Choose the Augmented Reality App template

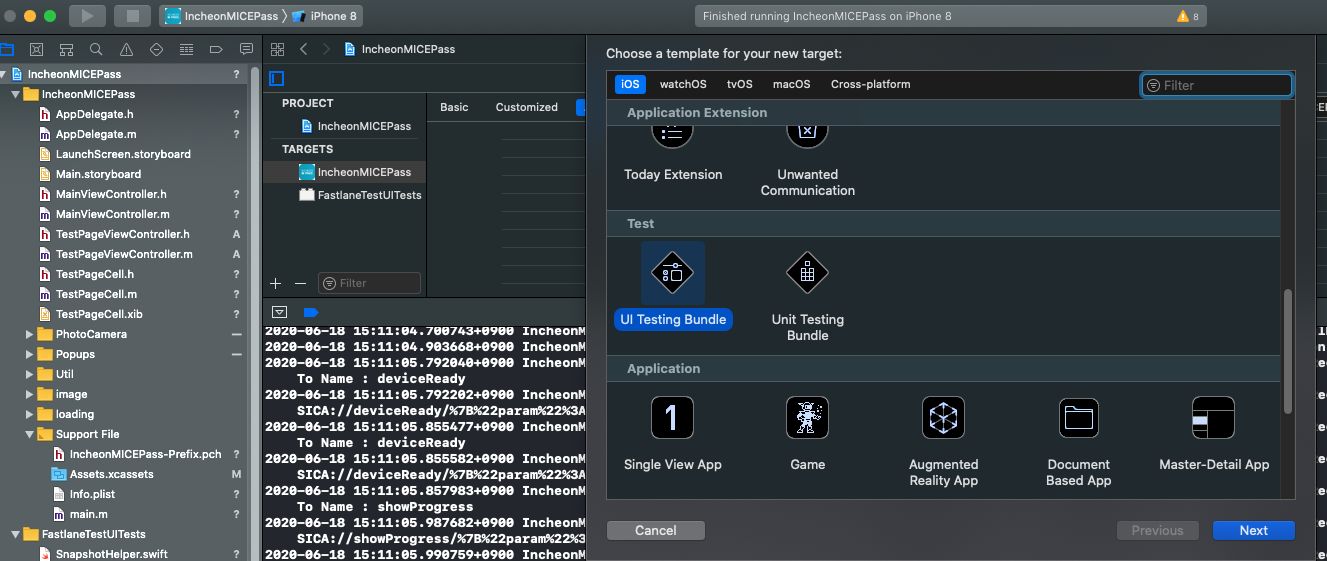click(x=943, y=441)
